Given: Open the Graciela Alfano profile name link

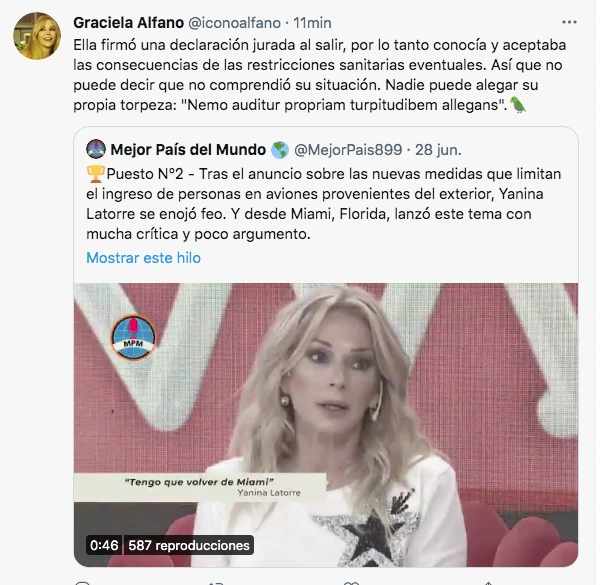Looking at the screenshot, I should [x=132, y=22].
